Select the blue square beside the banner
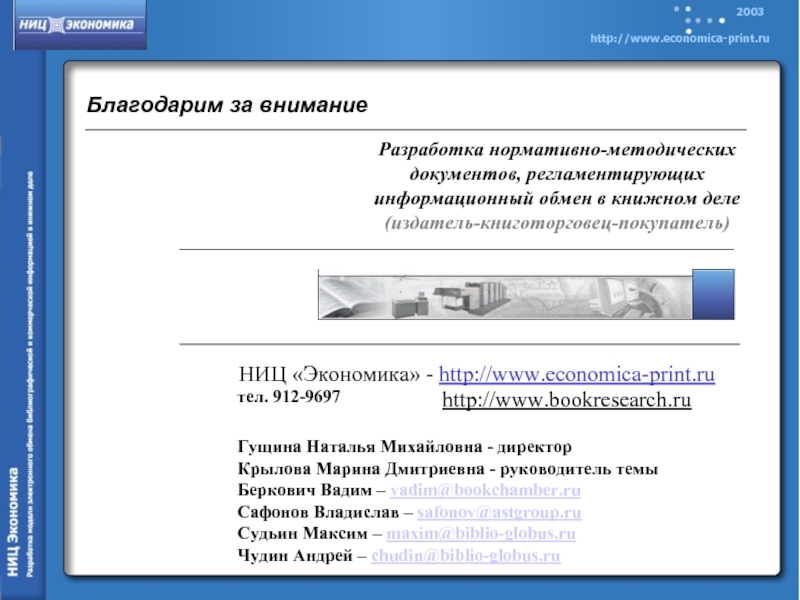 (713, 294)
